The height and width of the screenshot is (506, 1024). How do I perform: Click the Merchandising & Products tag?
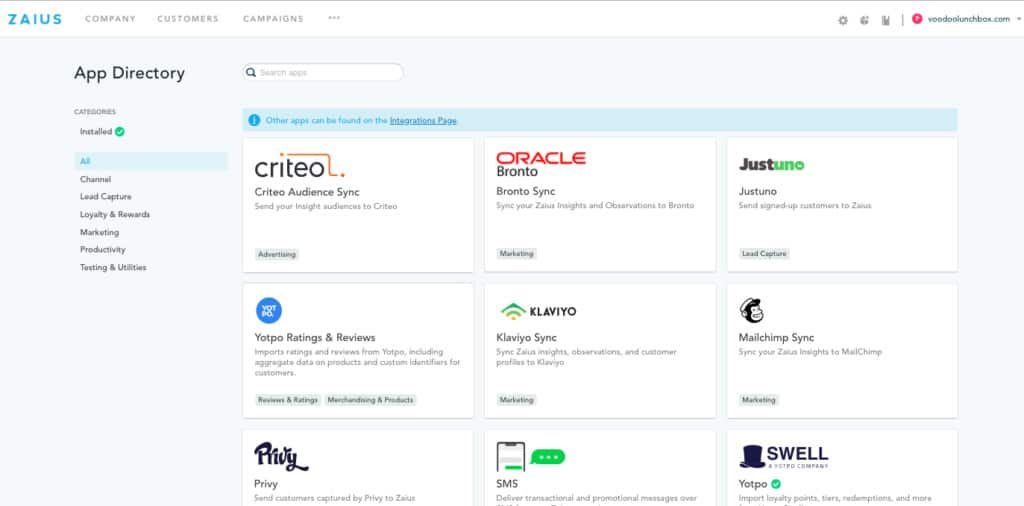point(370,400)
